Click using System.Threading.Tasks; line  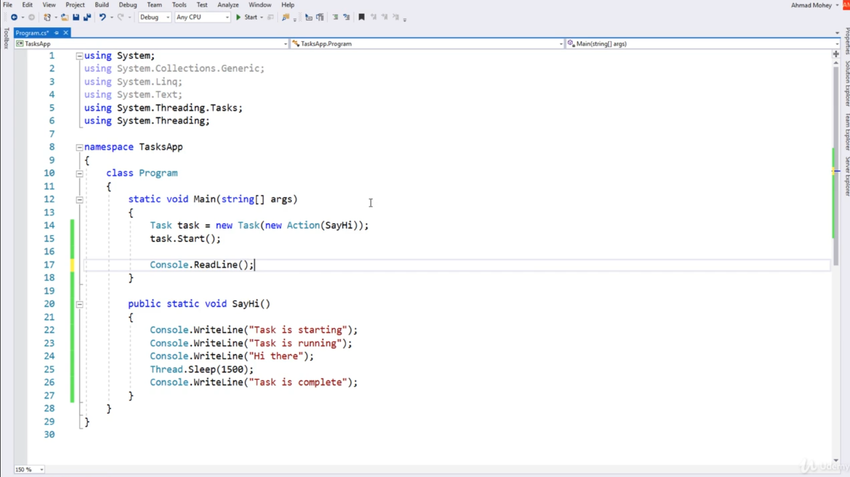tap(163, 108)
